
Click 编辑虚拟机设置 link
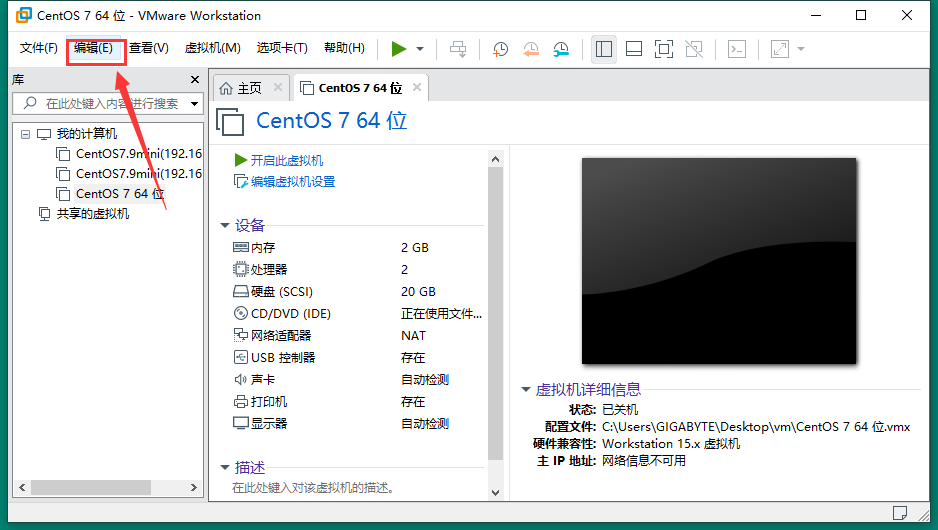(293, 182)
